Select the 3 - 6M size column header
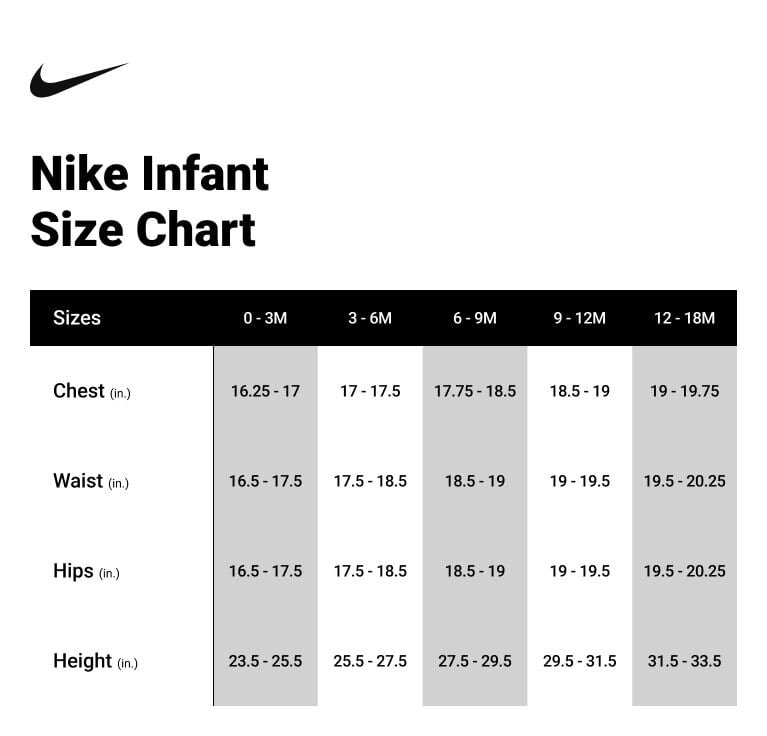The width and height of the screenshot is (767, 736). [x=370, y=318]
